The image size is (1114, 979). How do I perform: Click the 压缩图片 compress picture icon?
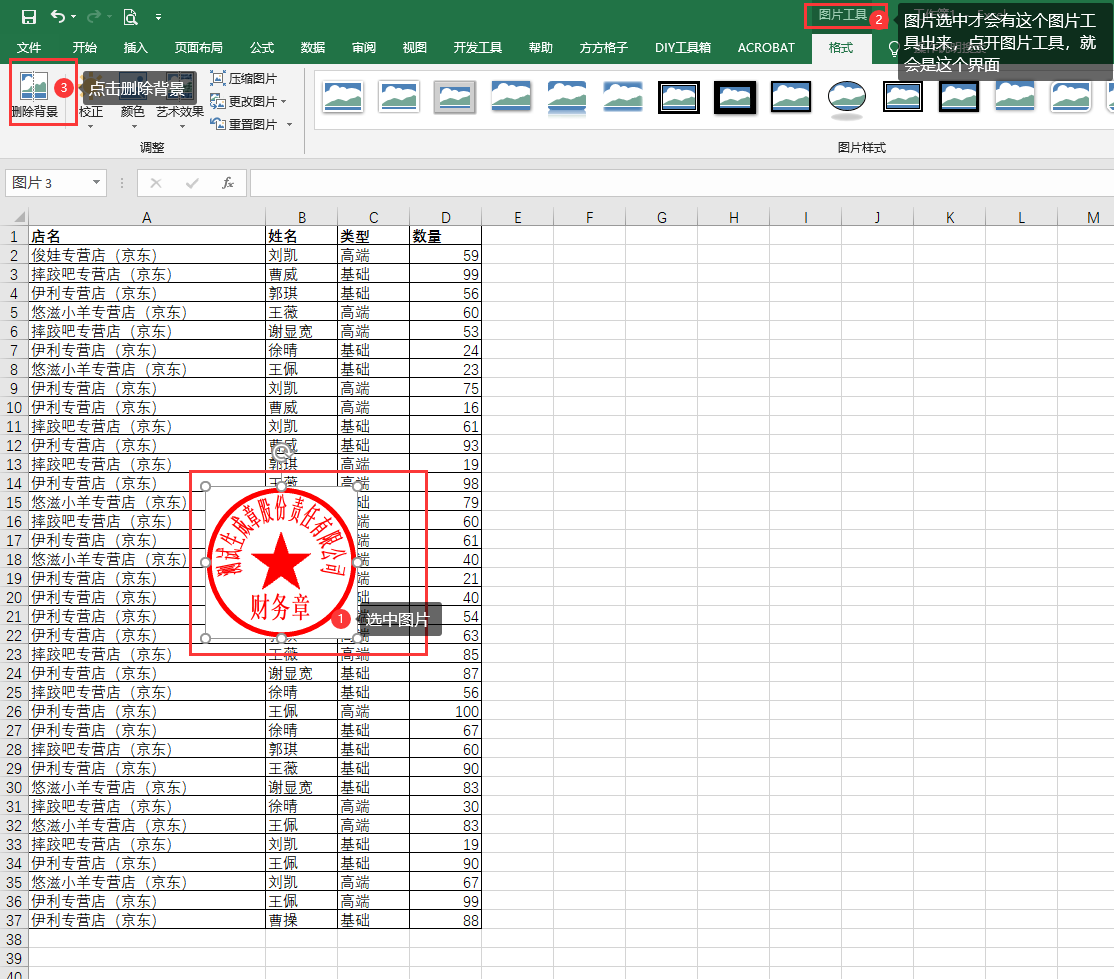click(x=217, y=78)
